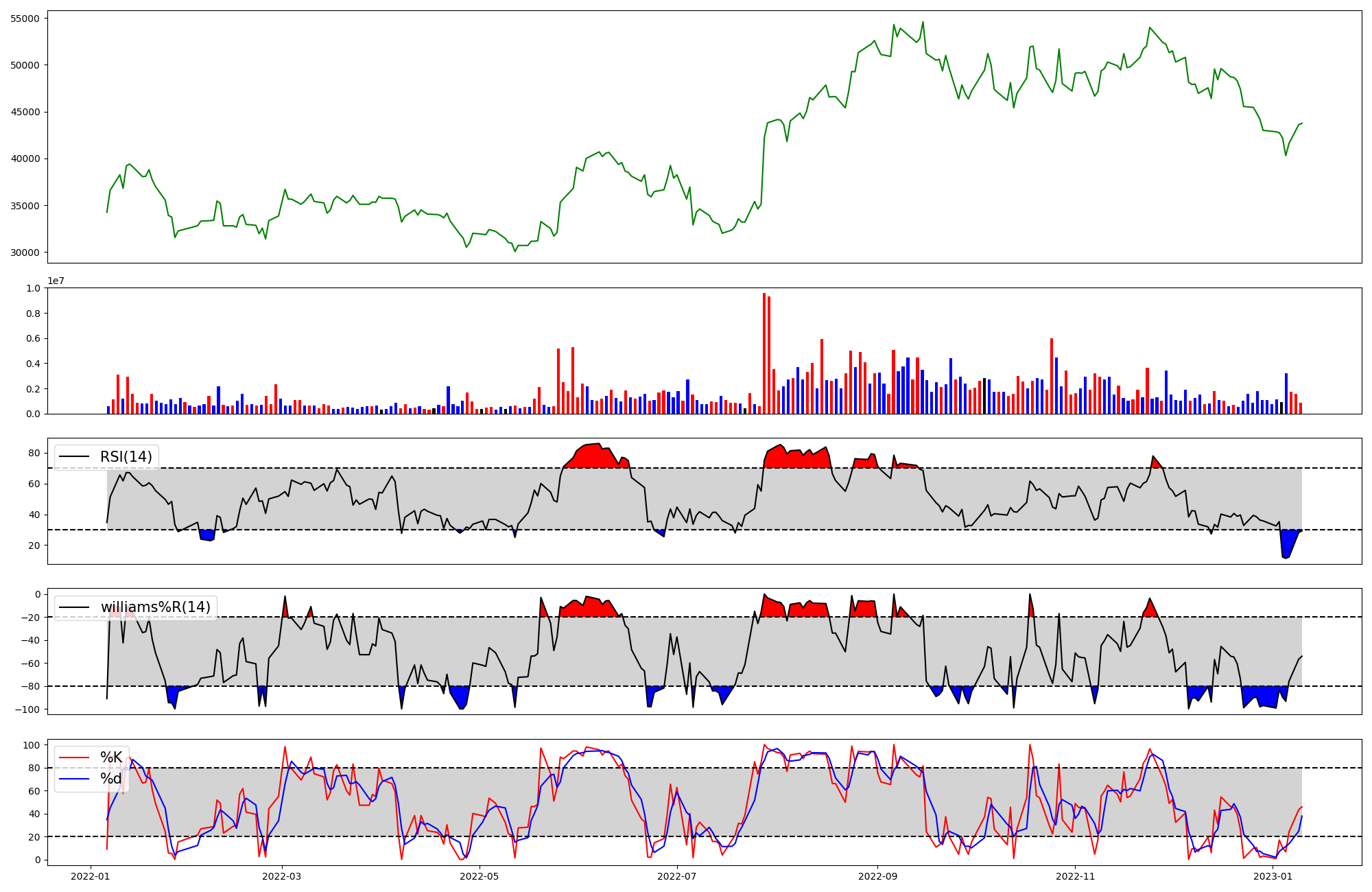Click the red %K legend line
The width and height of the screenshot is (1372, 892).
tap(74, 758)
